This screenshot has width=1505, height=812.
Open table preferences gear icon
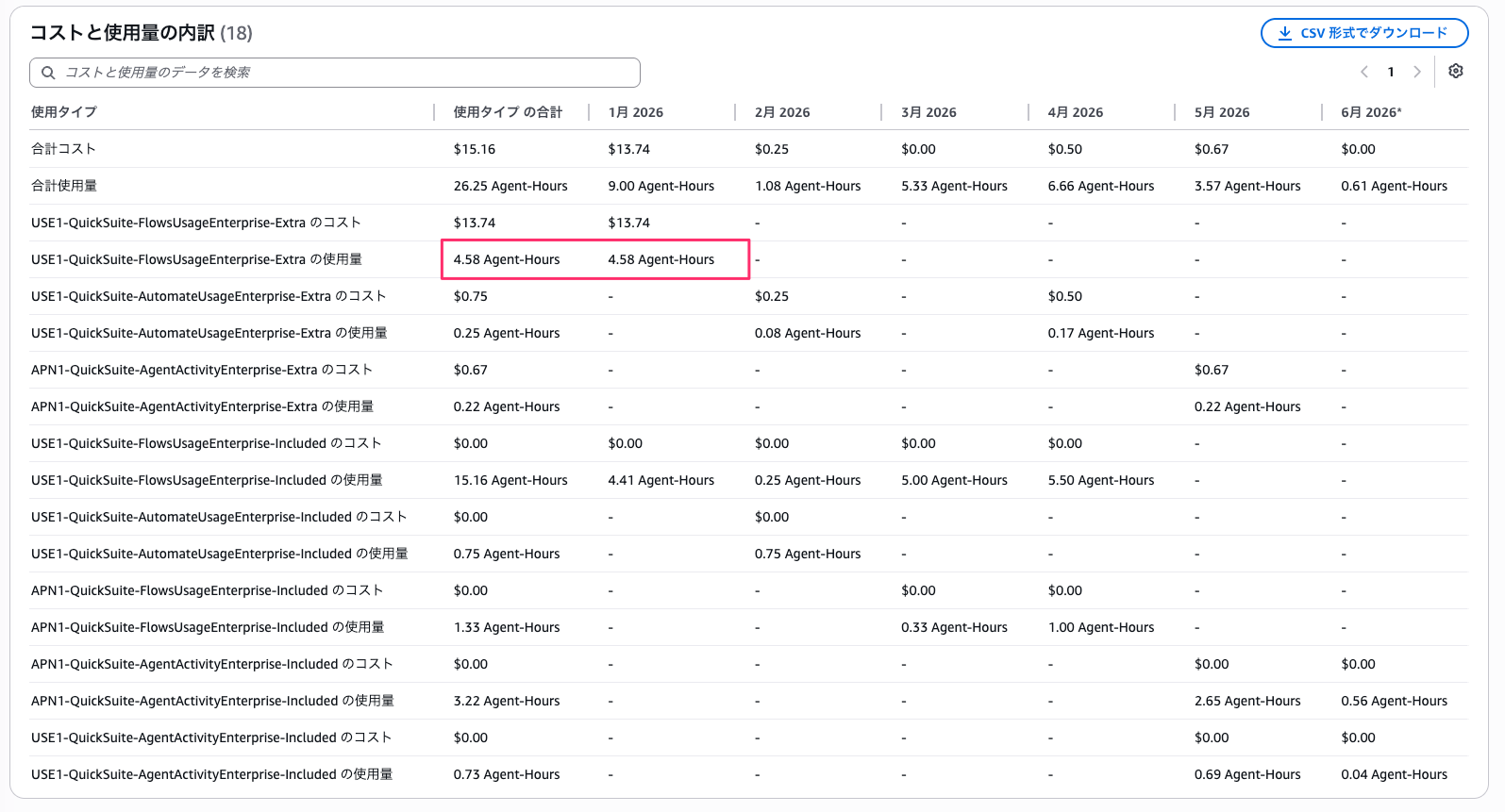(1456, 72)
